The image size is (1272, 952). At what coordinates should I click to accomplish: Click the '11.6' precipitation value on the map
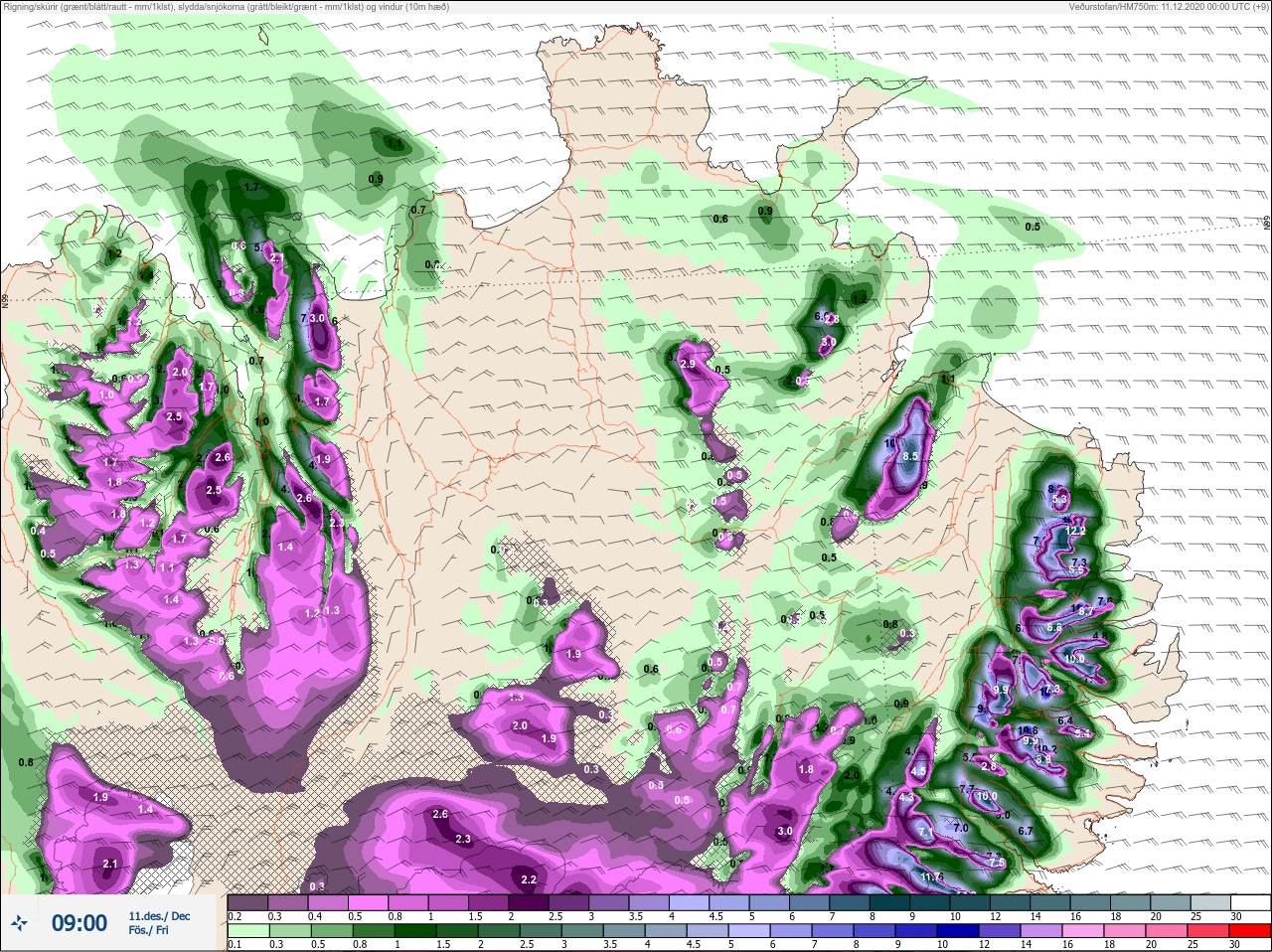(x=931, y=877)
